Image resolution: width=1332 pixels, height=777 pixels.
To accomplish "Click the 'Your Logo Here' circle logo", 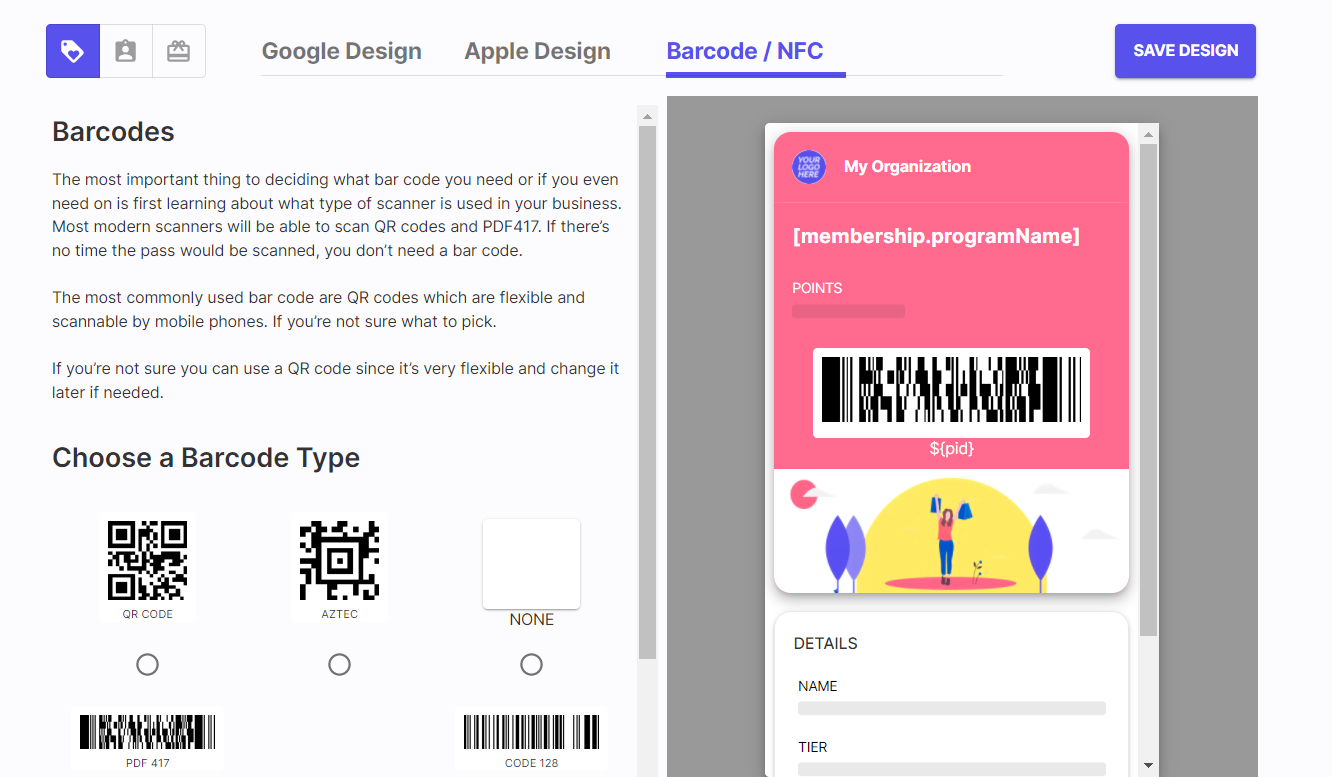I will (x=808, y=167).
